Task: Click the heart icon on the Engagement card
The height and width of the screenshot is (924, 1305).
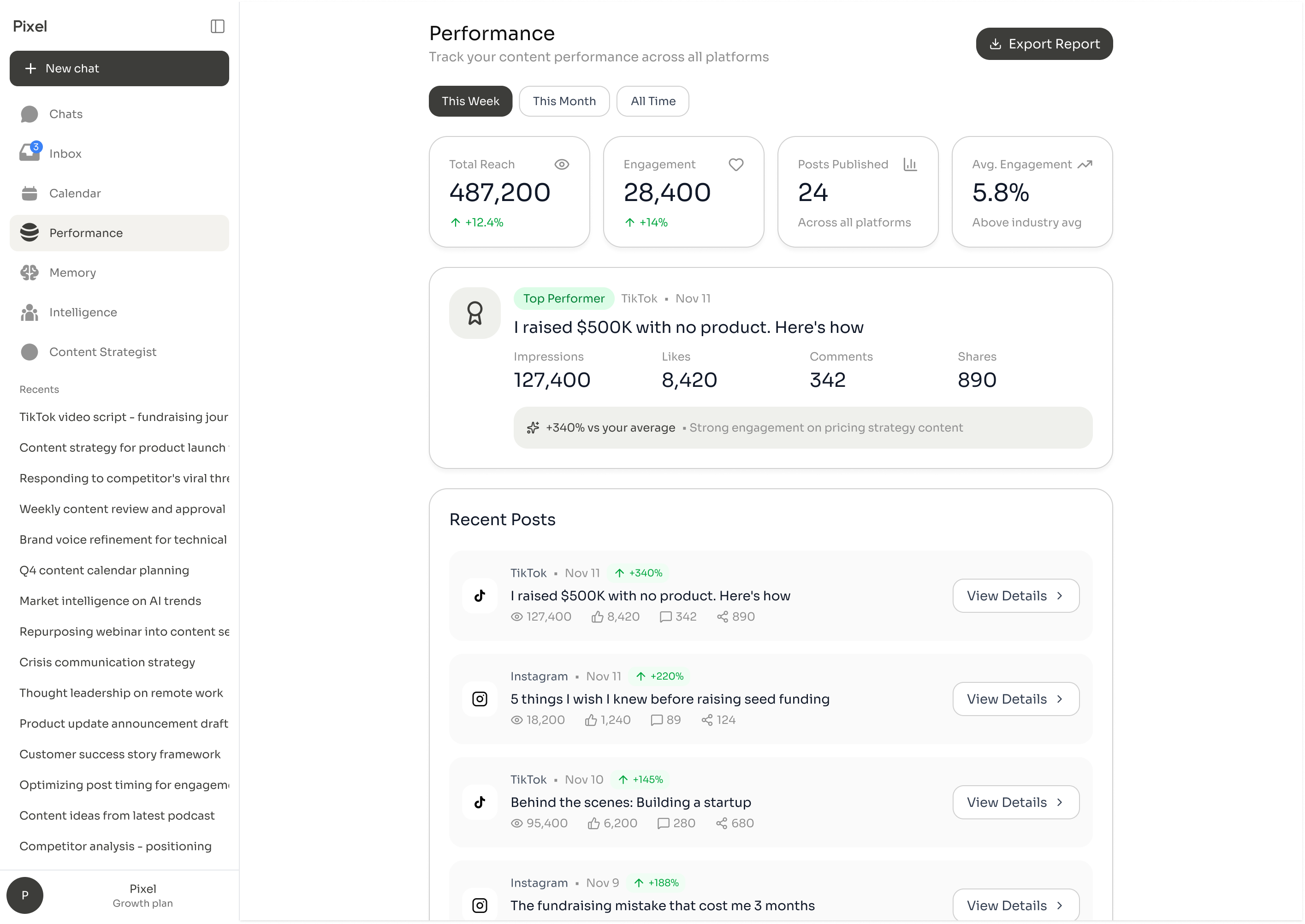Action: click(x=736, y=165)
